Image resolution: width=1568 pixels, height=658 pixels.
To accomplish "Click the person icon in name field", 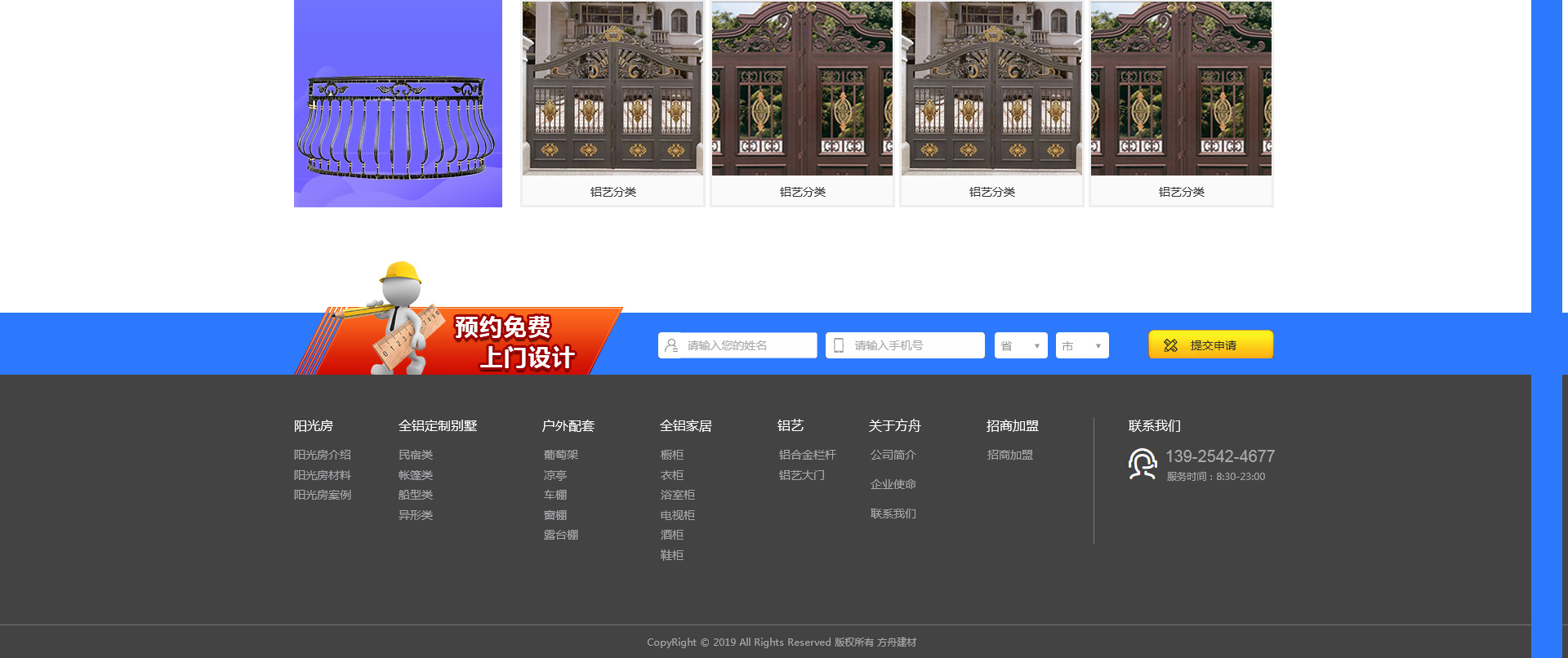I will tap(671, 345).
